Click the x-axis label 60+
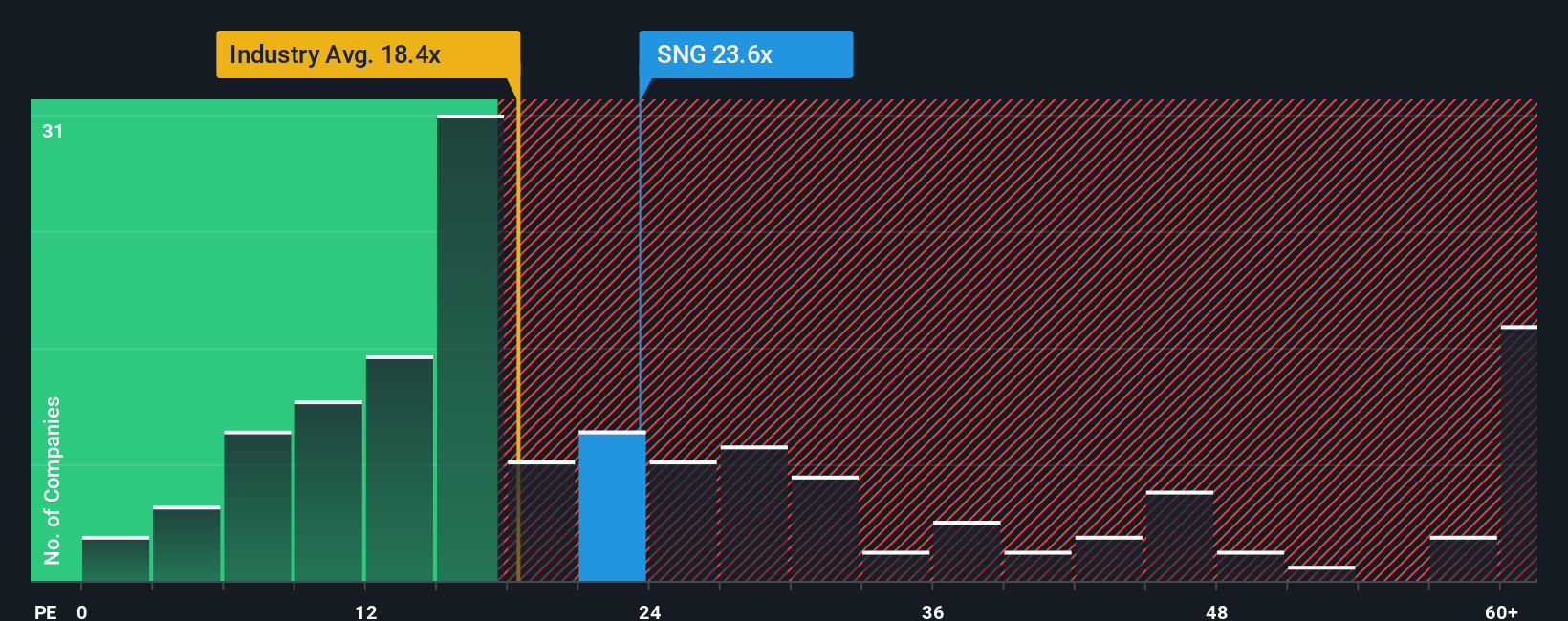Screen dimensions: 1568x621 [x=1501, y=611]
